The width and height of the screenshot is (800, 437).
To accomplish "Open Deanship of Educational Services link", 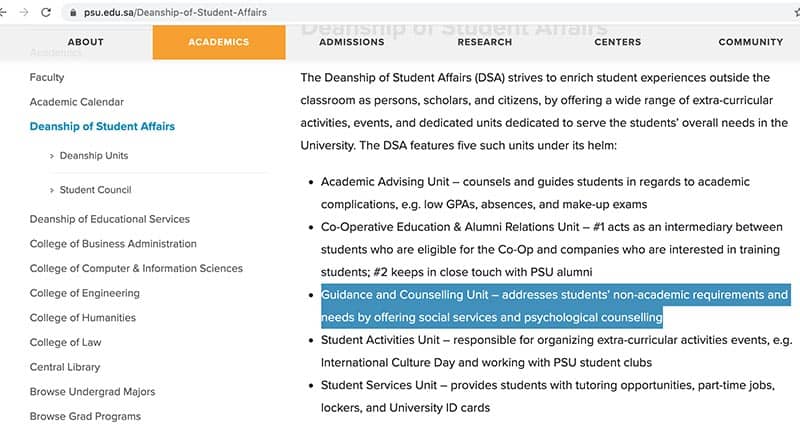I will tap(110, 219).
